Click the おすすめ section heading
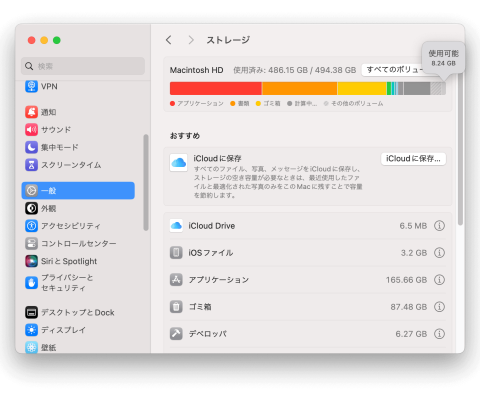Viewport: 480px width, 400px height. click(x=185, y=136)
